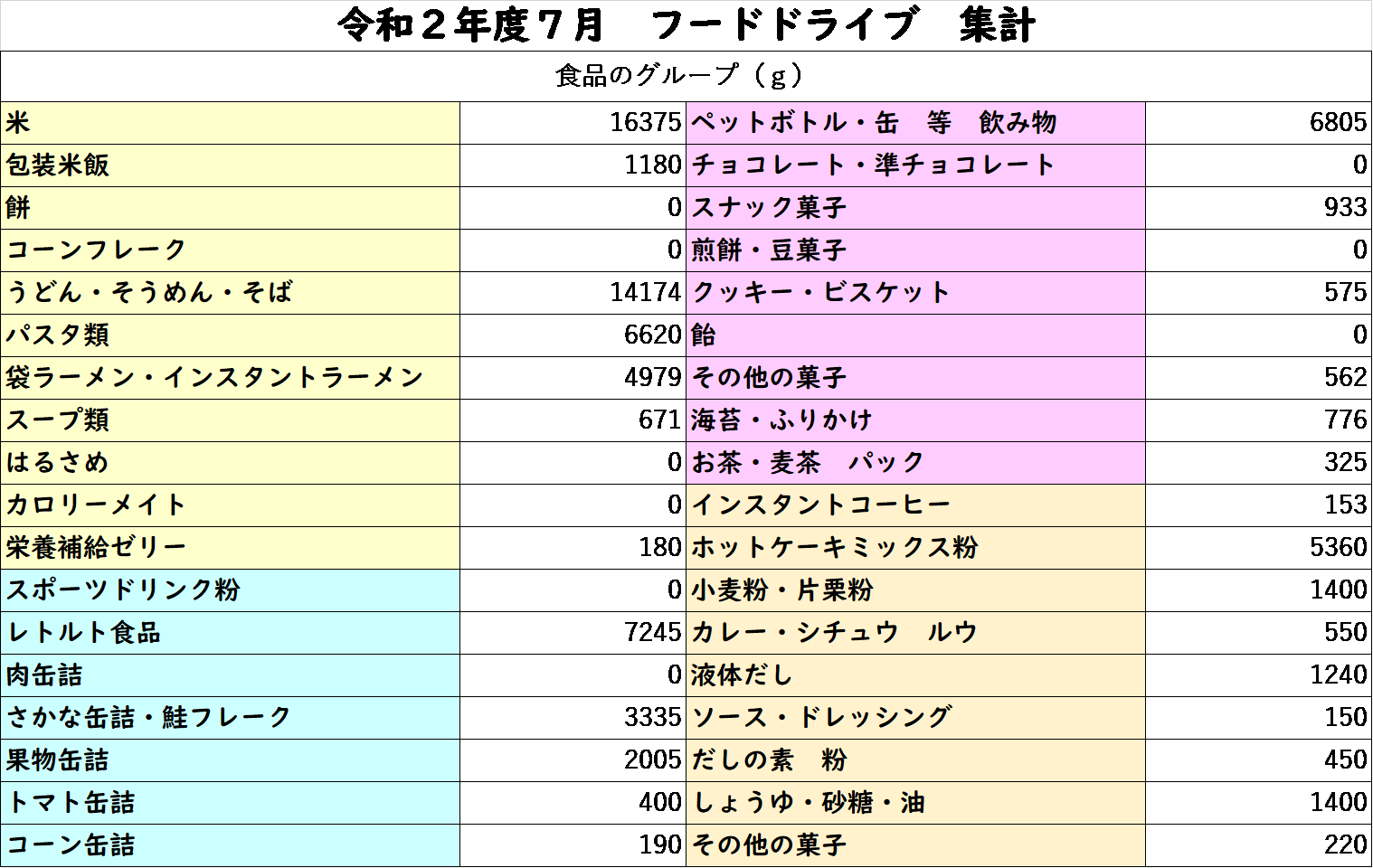Select the 袋ラーメン・インスタントラーメン cell

click(x=230, y=378)
